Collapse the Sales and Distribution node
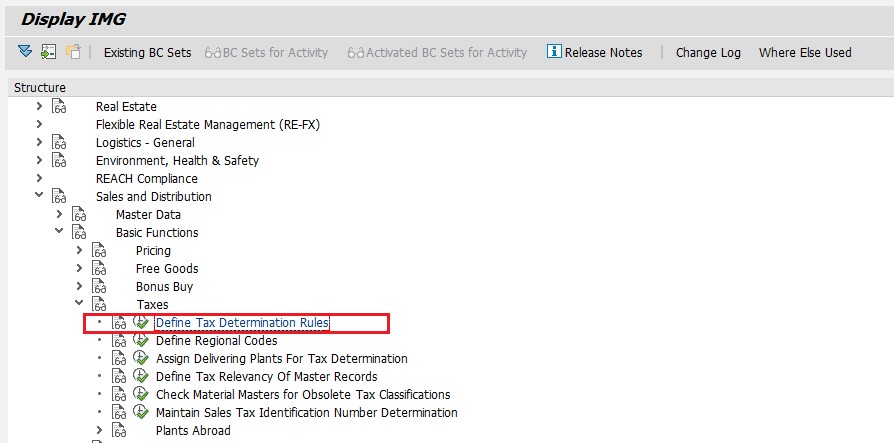Image resolution: width=894 pixels, height=443 pixels. (x=39, y=197)
